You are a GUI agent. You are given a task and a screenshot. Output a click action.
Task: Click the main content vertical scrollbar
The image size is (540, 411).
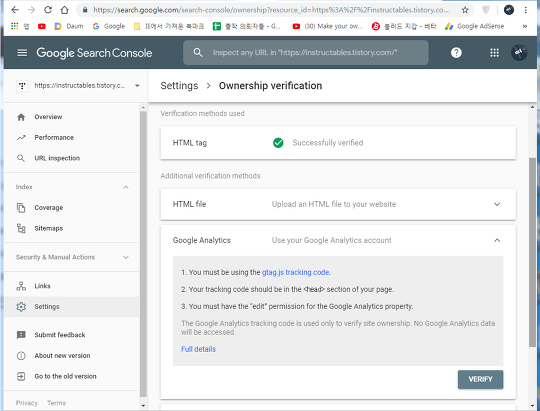coord(532,251)
